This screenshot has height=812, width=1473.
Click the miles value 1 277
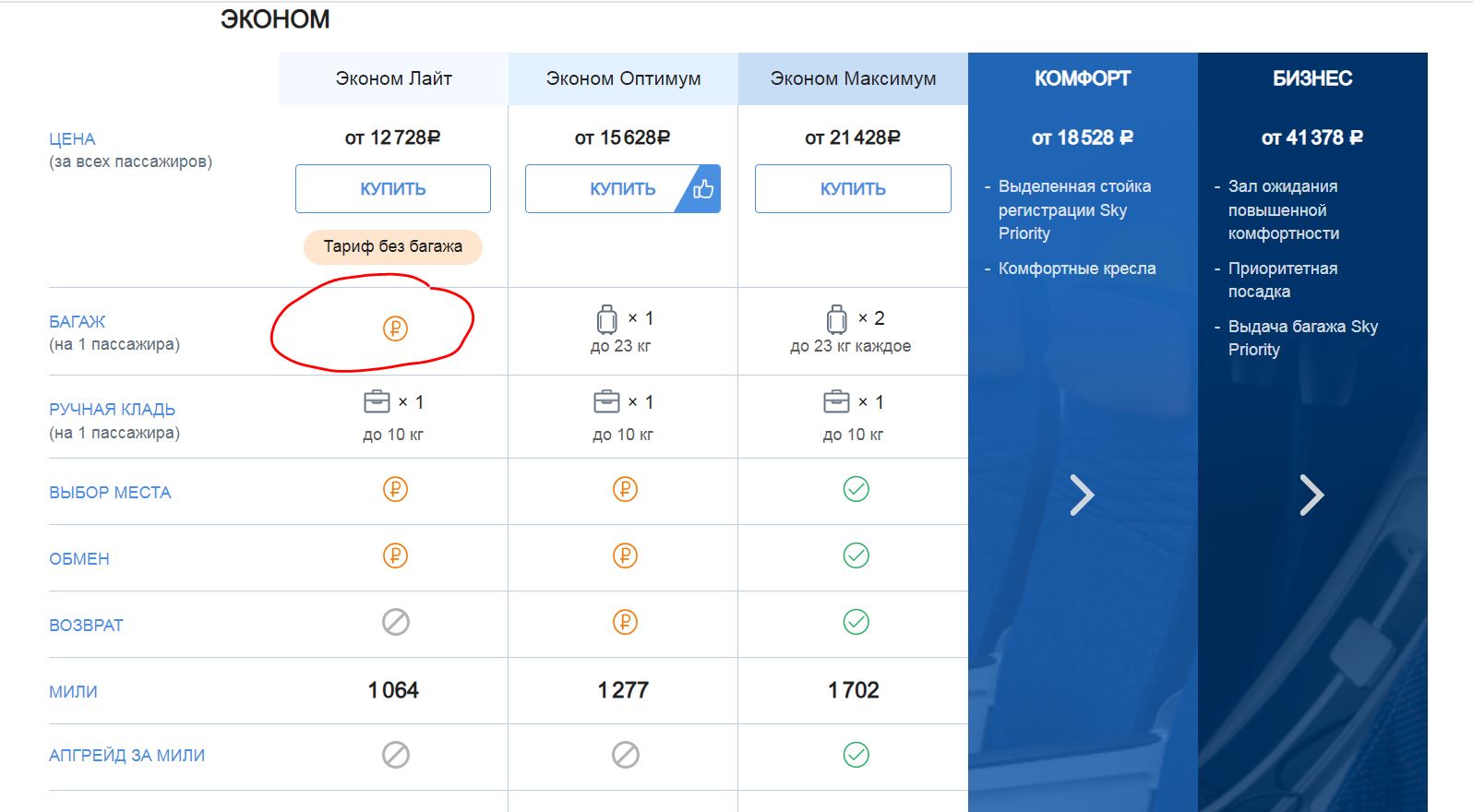point(623,690)
